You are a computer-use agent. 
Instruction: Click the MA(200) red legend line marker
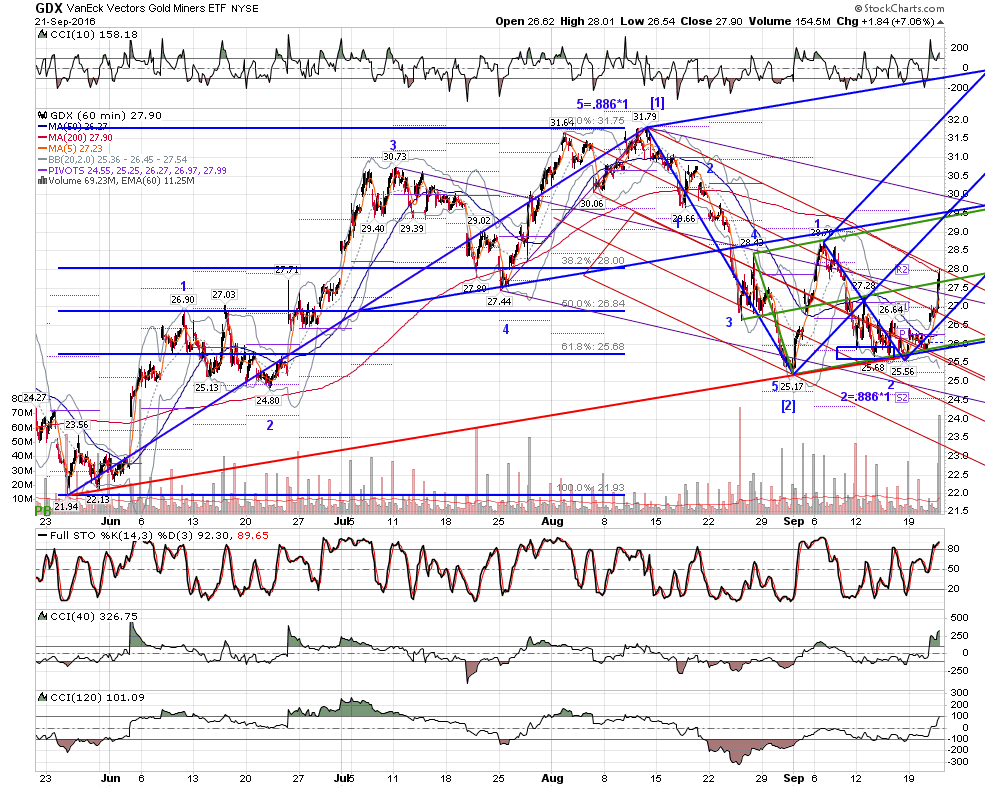pyautogui.click(x=43, y=138)
